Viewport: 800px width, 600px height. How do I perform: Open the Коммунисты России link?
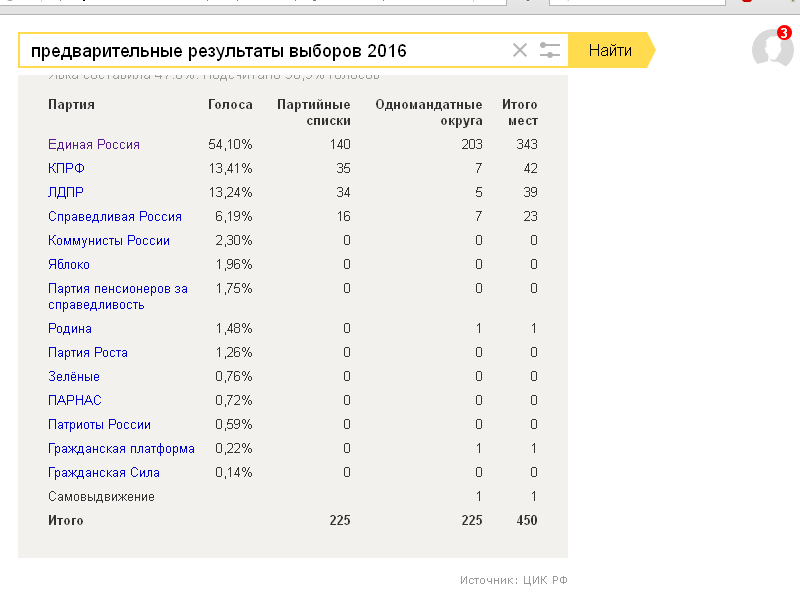(x=109, y=240)
